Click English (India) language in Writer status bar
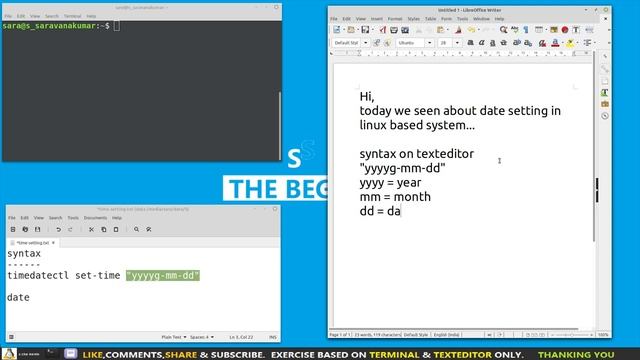The height and width of the screenshot is (360, 640). (446, 335)
